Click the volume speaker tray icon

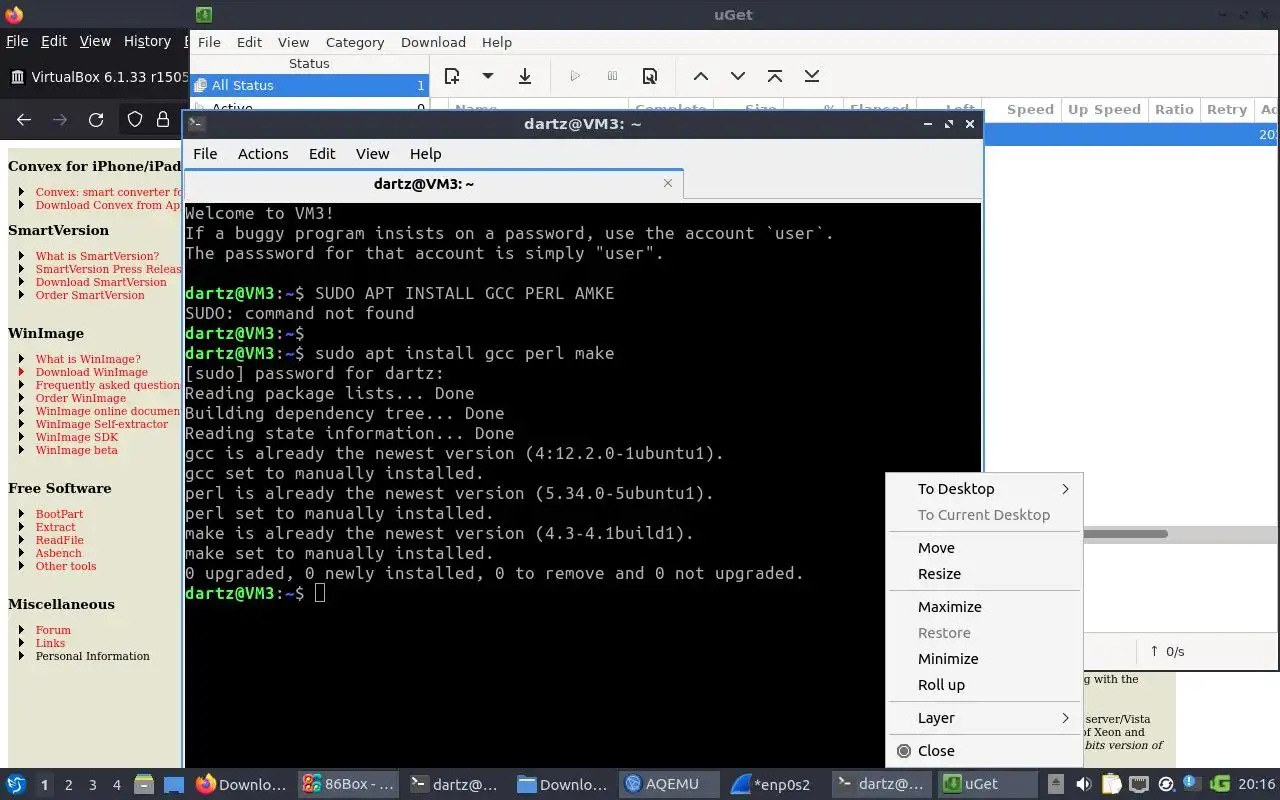click(x=1084, y=784)
